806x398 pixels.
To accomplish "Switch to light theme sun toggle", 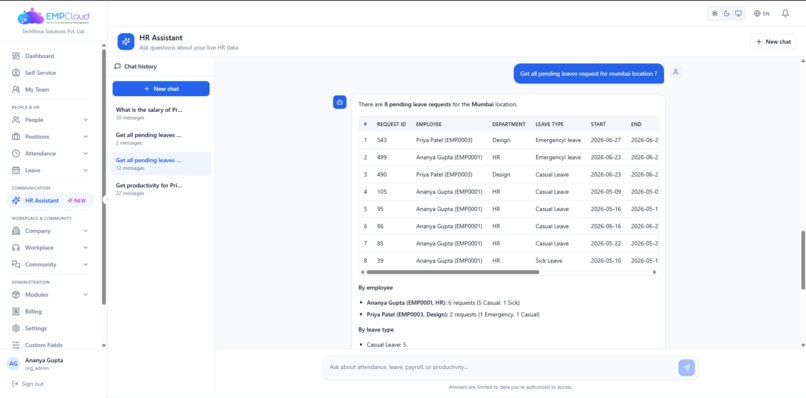I will tap(715, 14).
